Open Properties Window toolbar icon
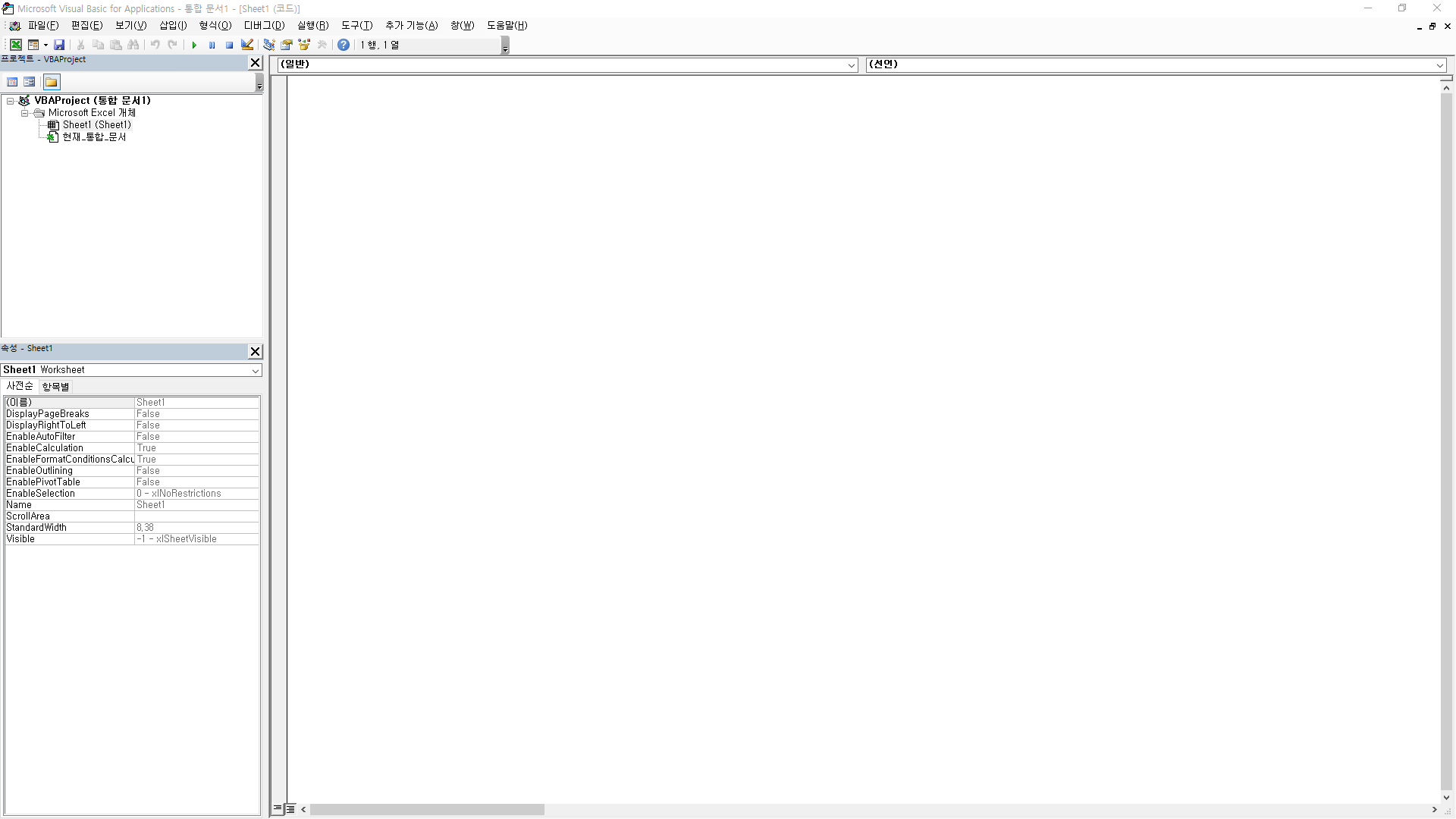Image resolution: width=1456 pixels, height=819 pixels. 287,45
